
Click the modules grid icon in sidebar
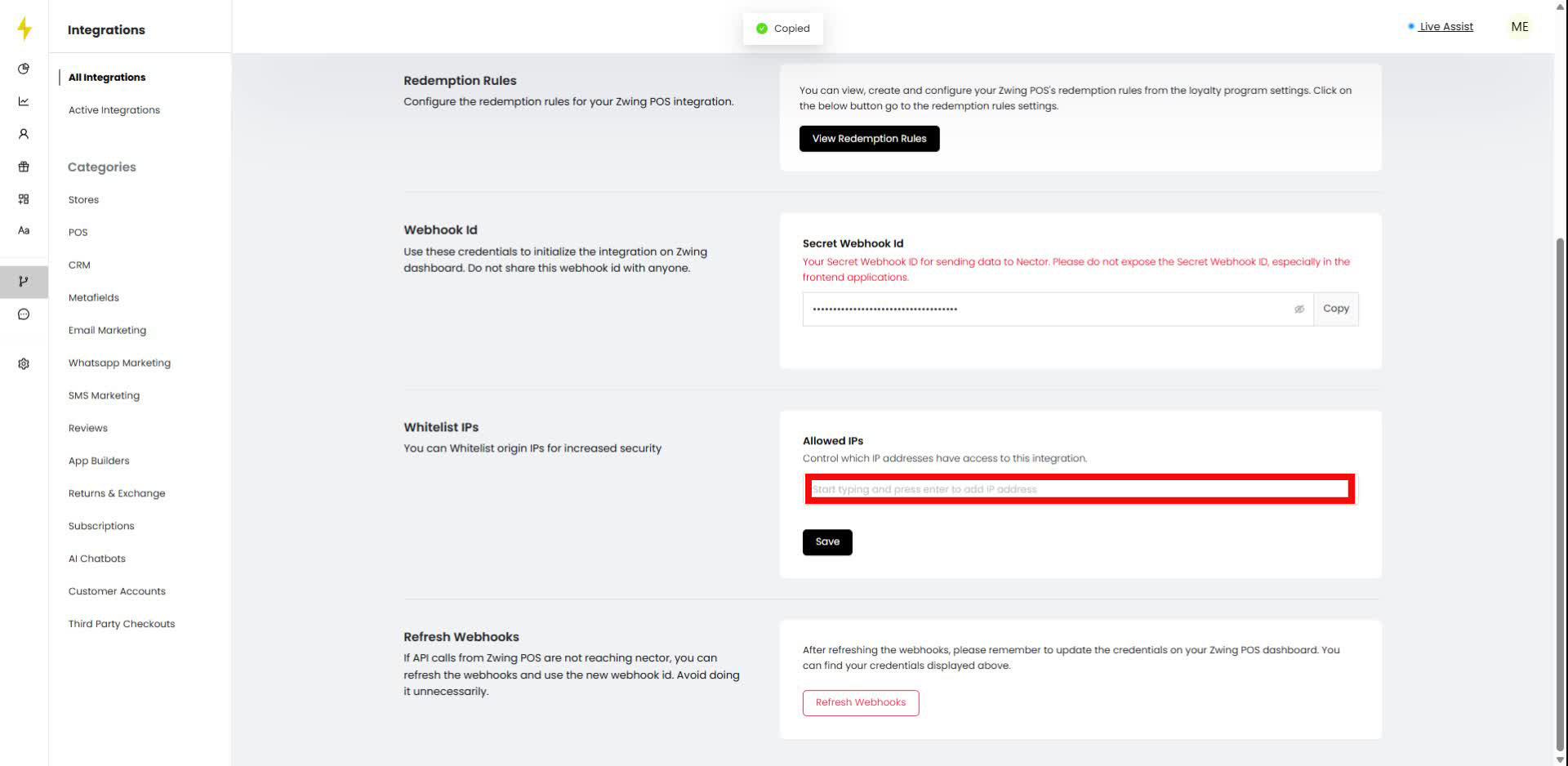24,198
